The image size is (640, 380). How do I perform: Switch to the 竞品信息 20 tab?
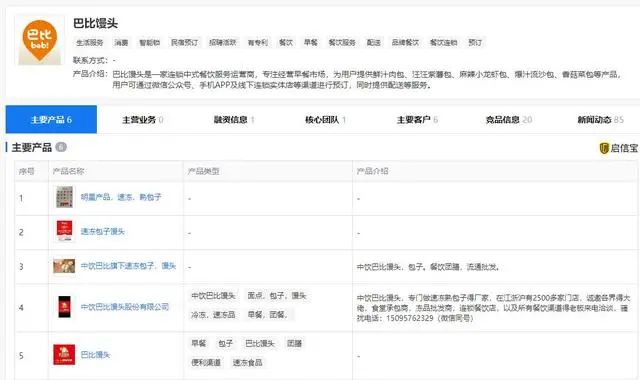coord(509,120)
